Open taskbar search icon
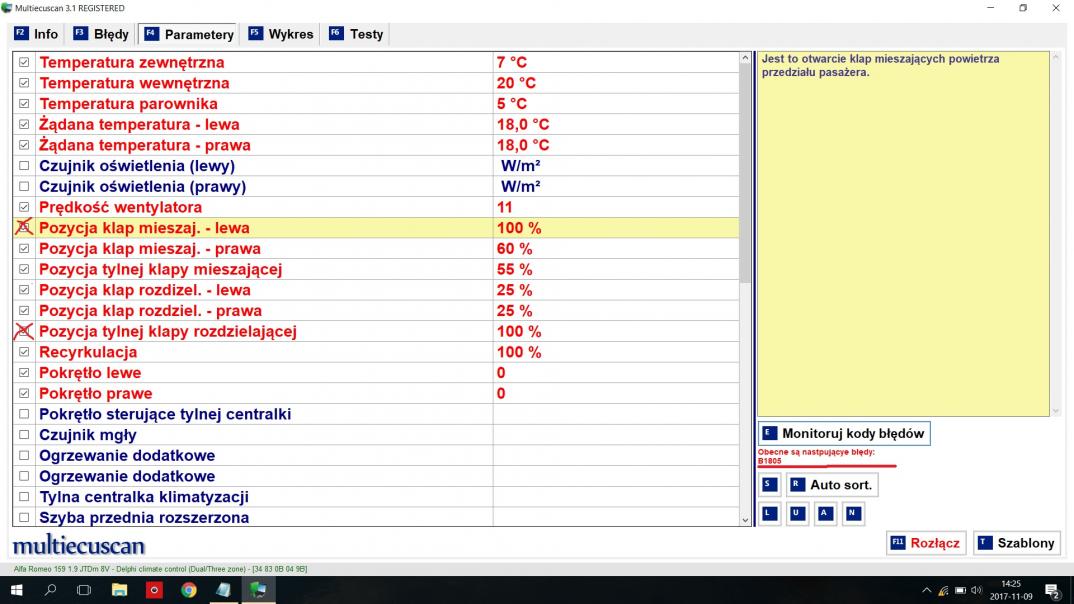This screenshot has height=604, width=1074. 50,590
